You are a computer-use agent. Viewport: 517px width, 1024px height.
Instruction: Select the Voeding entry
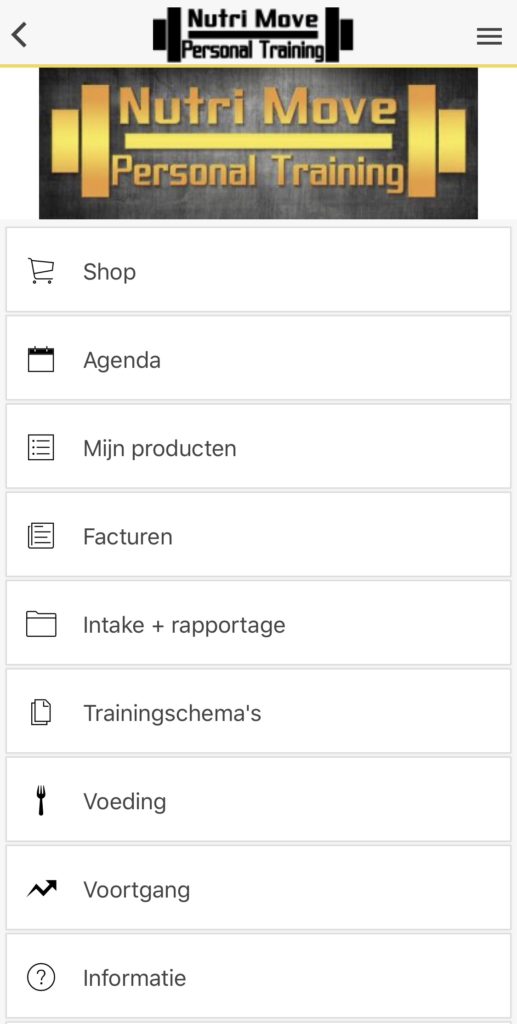[258, 799]
